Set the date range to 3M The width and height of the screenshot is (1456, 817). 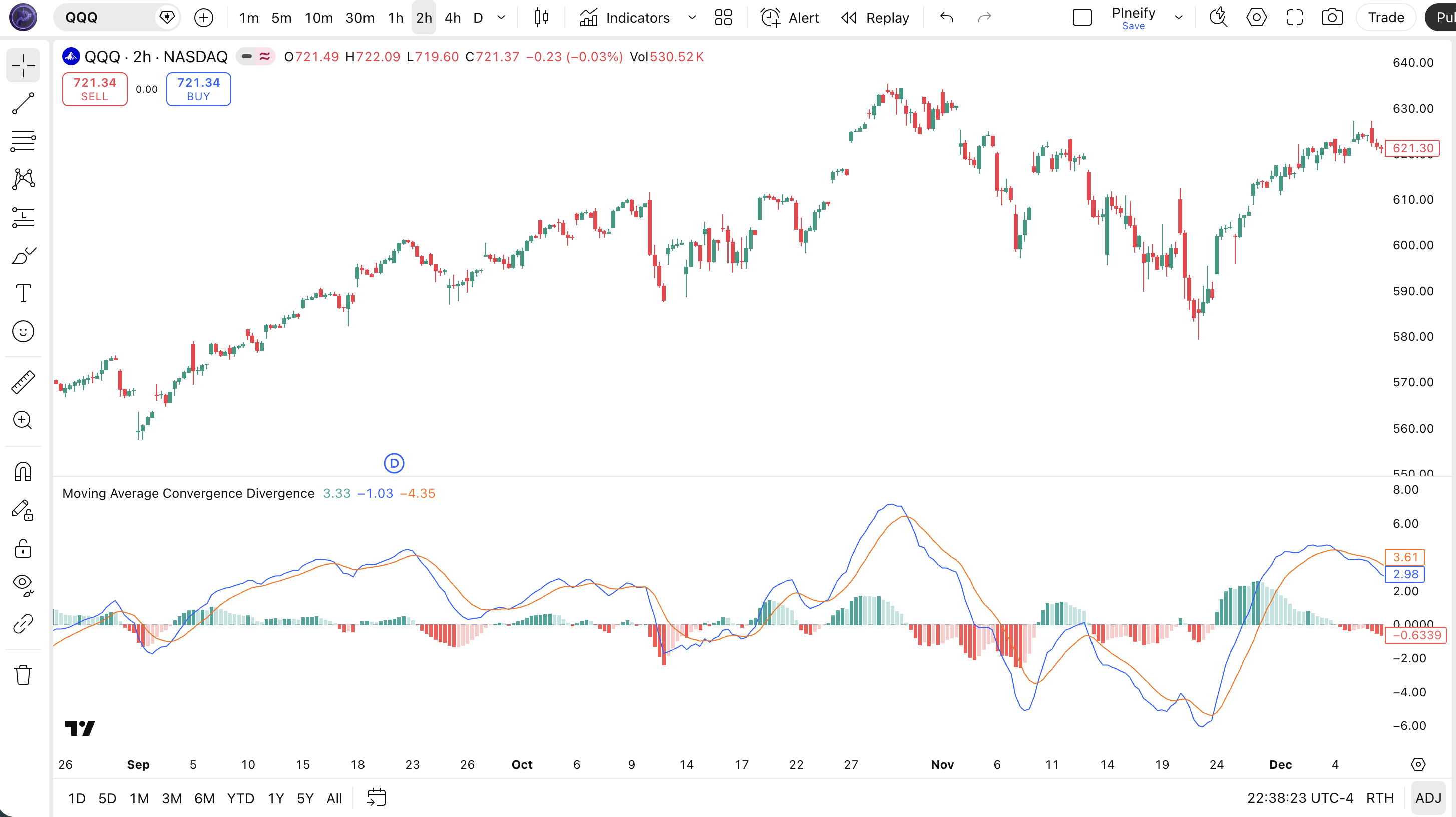(x=172, y=798)
